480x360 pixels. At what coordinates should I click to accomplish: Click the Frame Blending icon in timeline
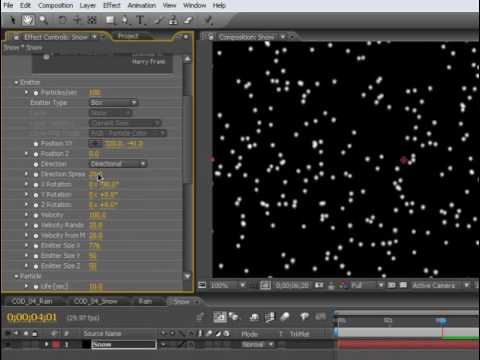coord(270,317)
